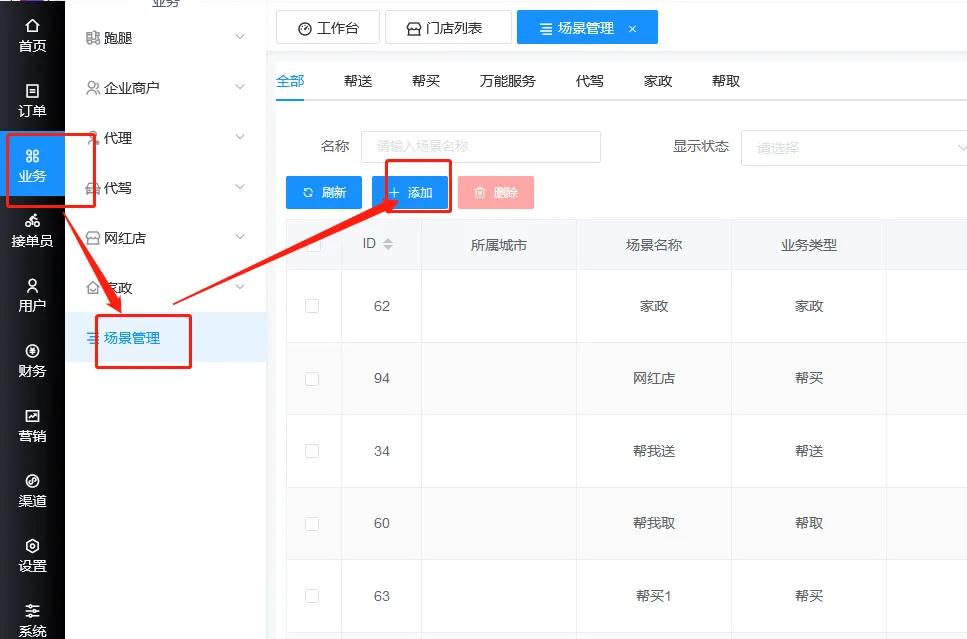Screen dimensions: 967x639
Task: Tick the checkbox for row ID 94
Action: click(x=312, y=379)
